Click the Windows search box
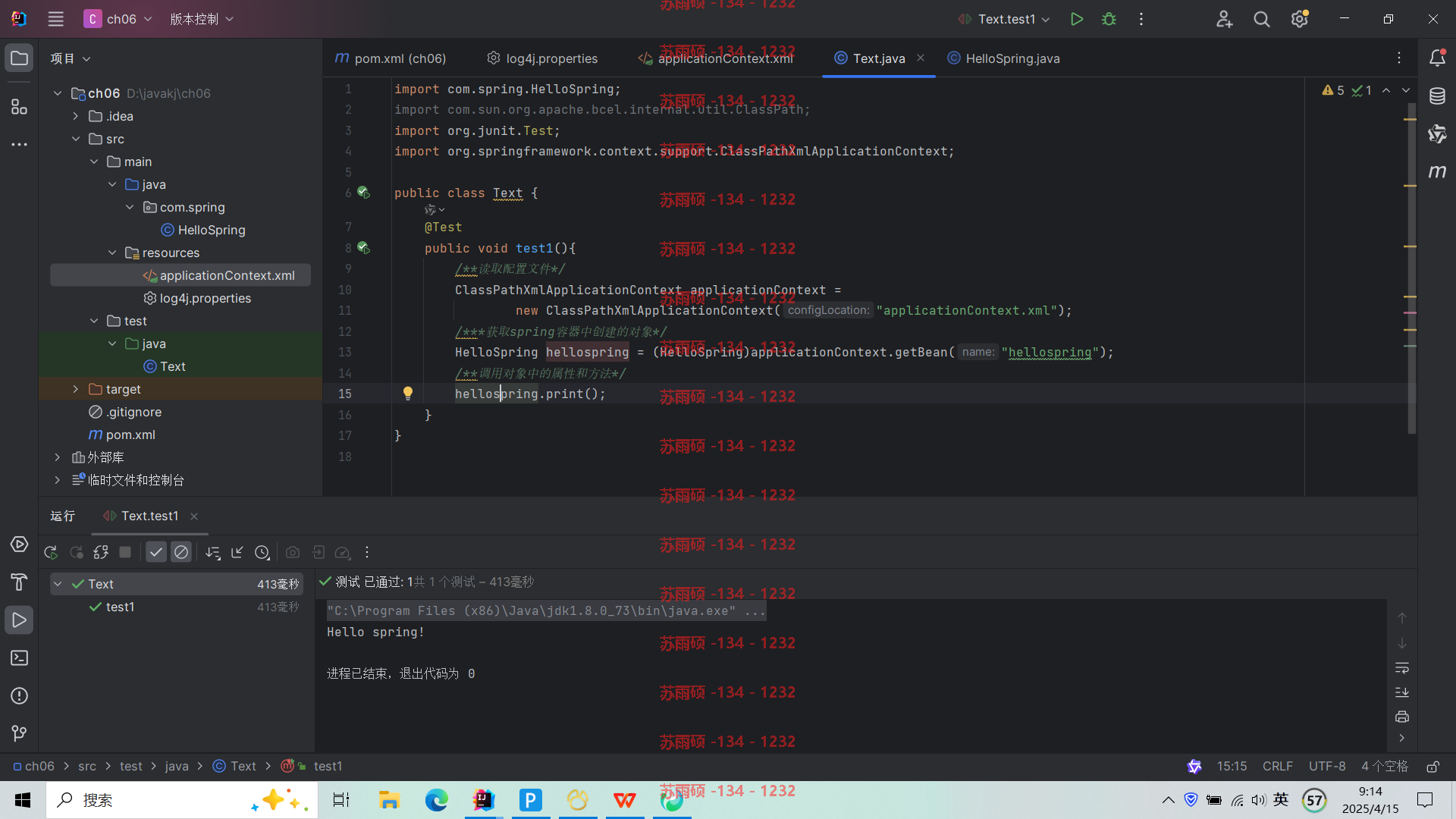This screenshot has height=819, width=1456. coord(182,800)
